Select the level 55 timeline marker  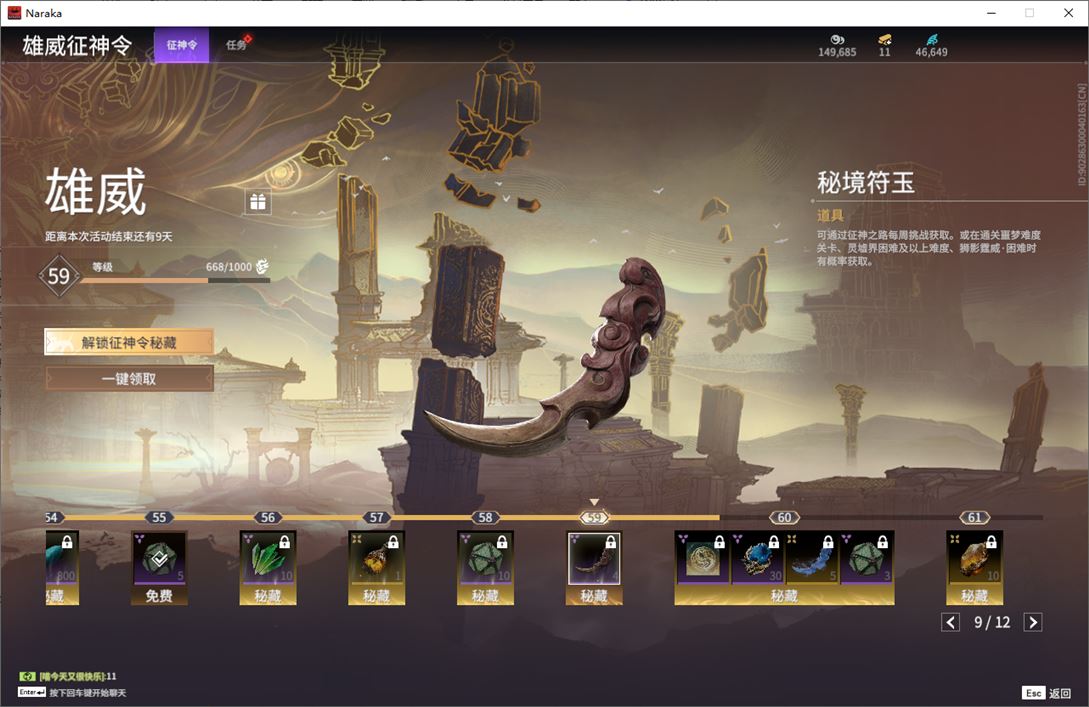pyautogui.click(x=159, y=517)
